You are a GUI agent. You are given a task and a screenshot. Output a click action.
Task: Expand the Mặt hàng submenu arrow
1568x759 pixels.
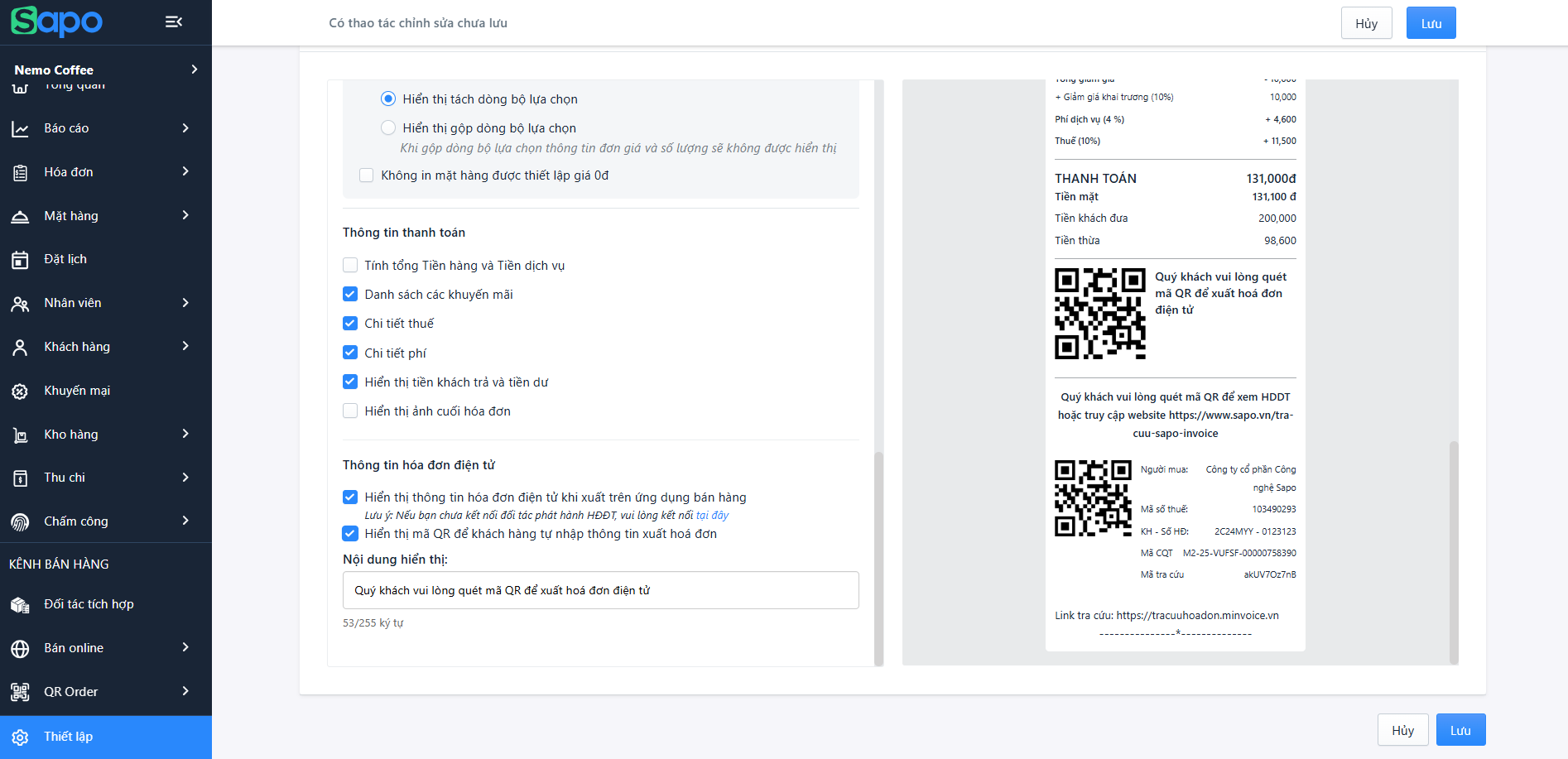tap(185, 215)
